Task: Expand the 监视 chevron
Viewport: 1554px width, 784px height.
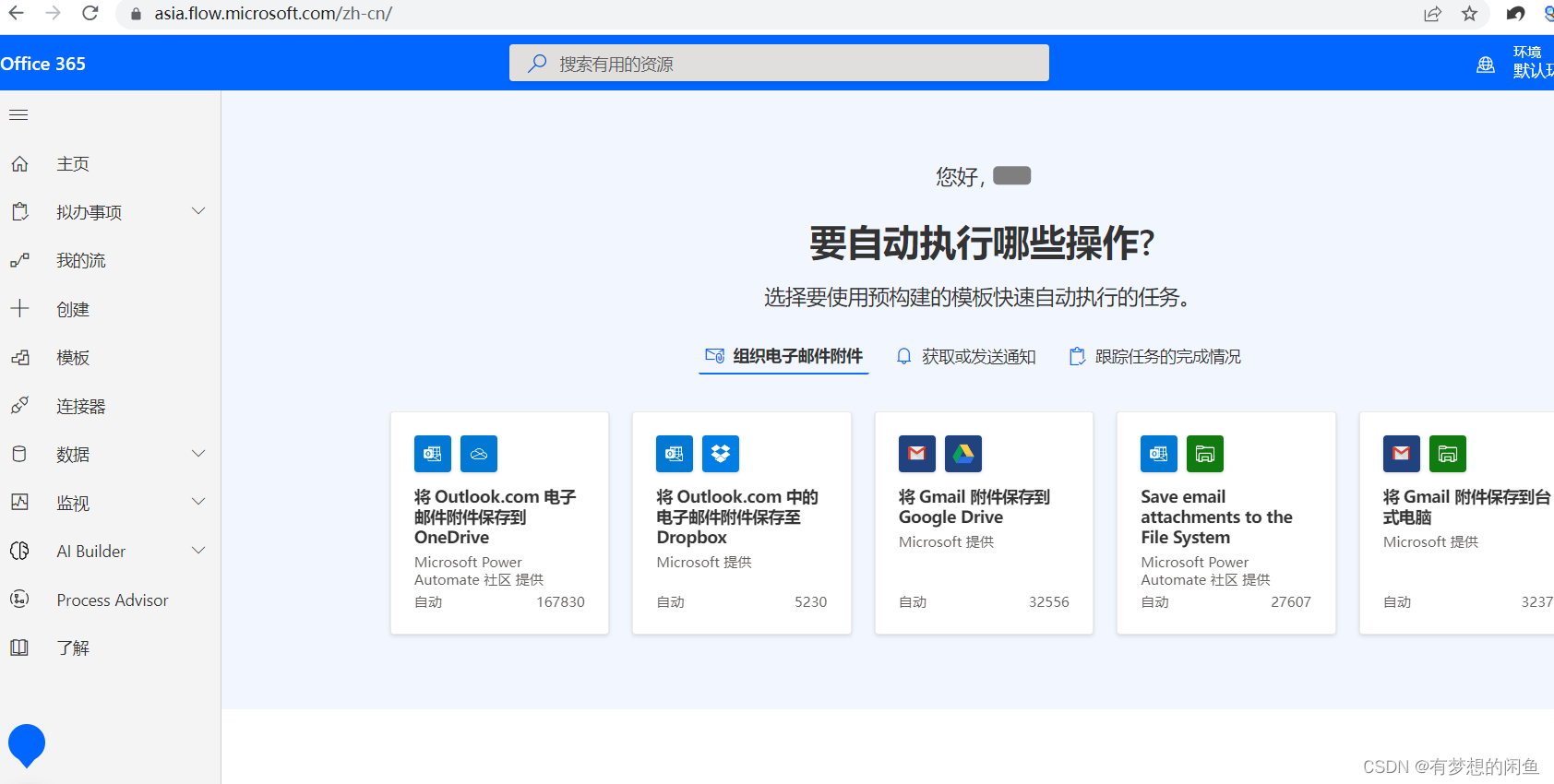Action: point(198,502)
